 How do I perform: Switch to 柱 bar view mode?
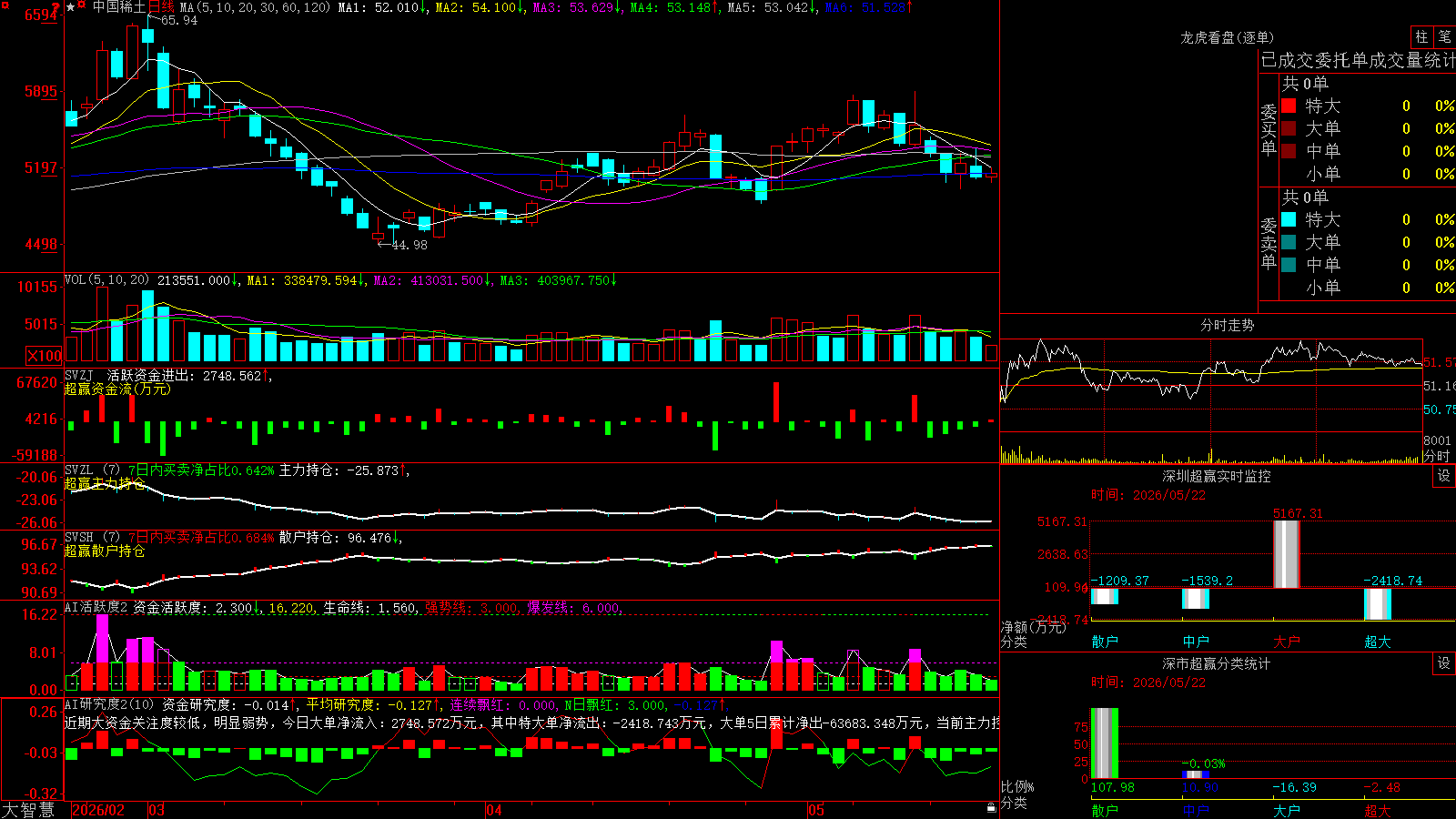click(1421, 37)
